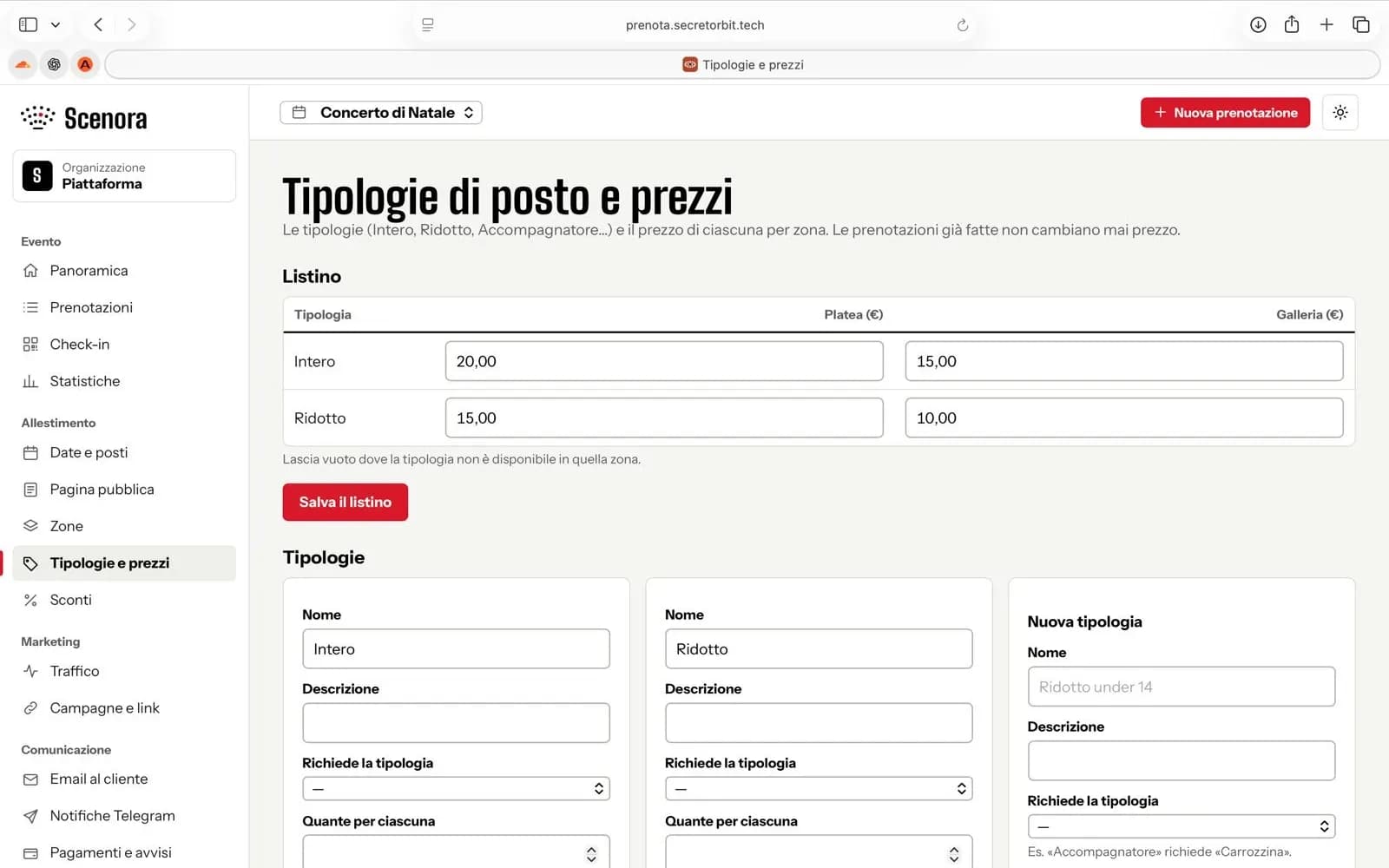The width and height of the screenshot is (1389, 868).
Task: Click the Scenora logo
Action: (84, 118)
